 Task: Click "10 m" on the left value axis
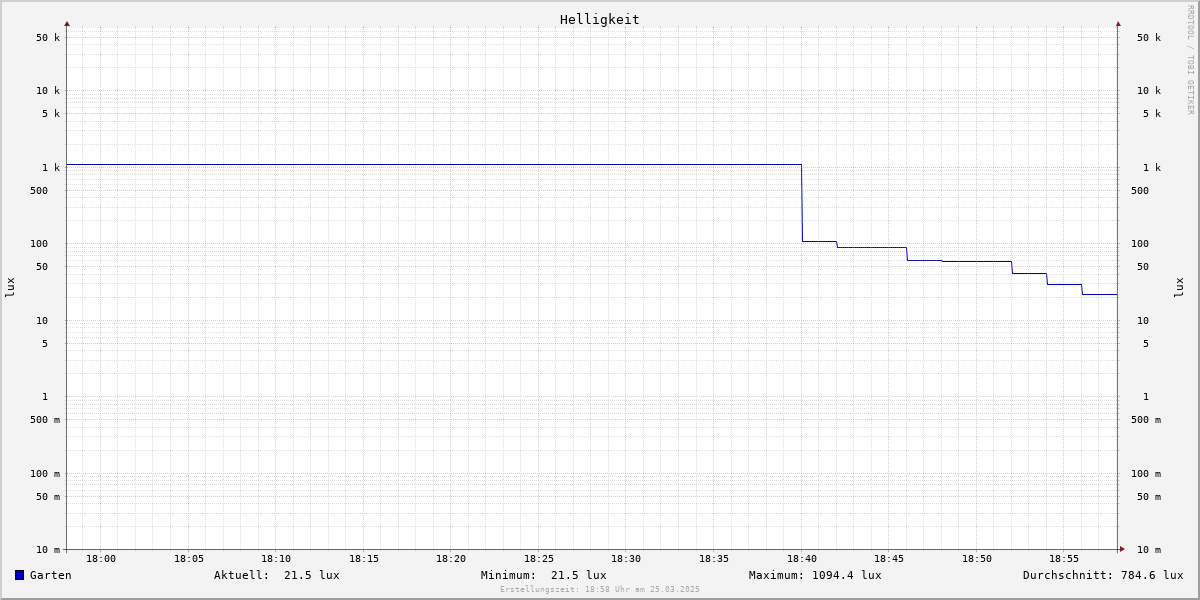[48, 550]
